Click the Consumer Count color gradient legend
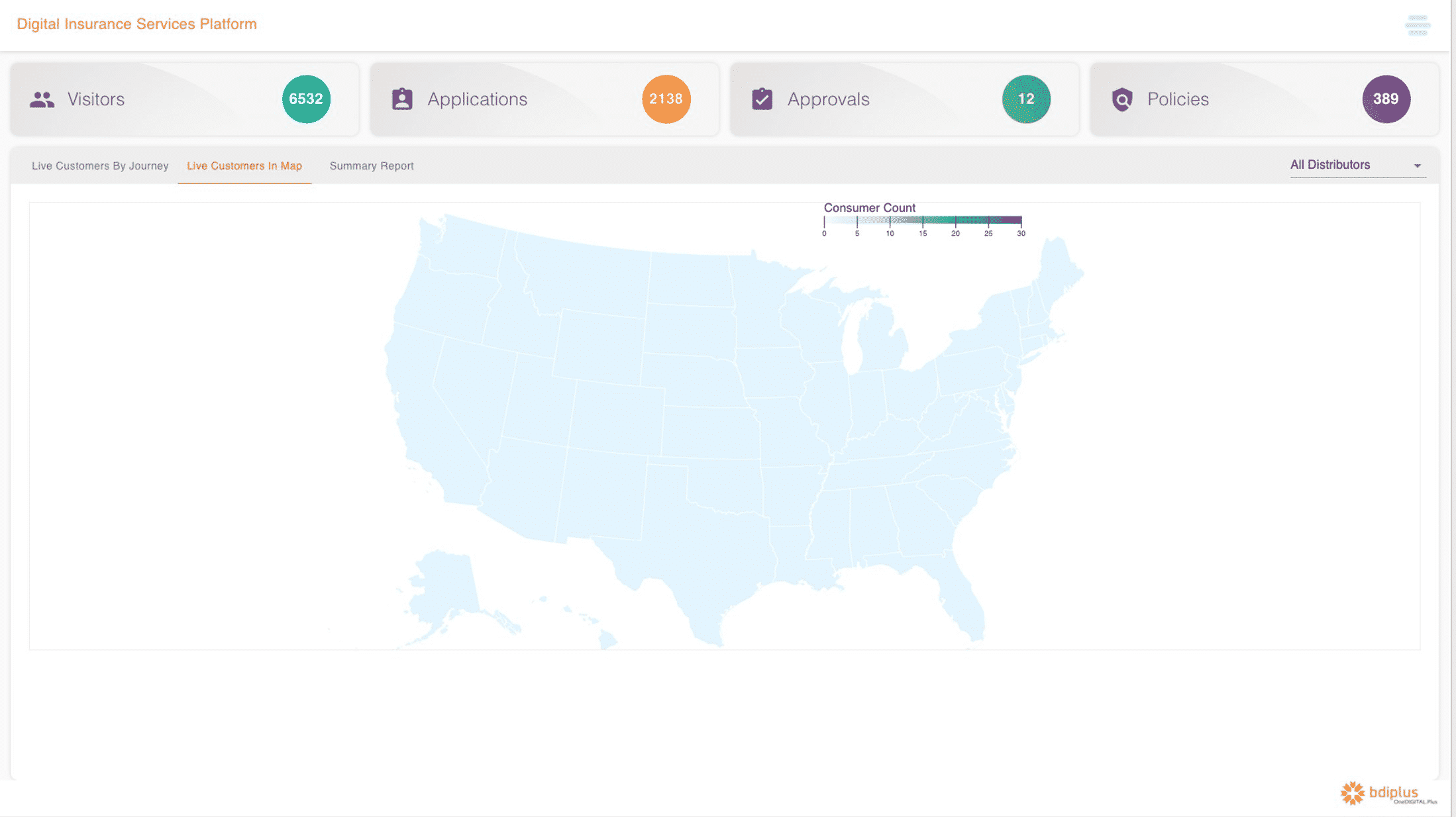This screenshot has height=817, width=1456. (922, 220)
